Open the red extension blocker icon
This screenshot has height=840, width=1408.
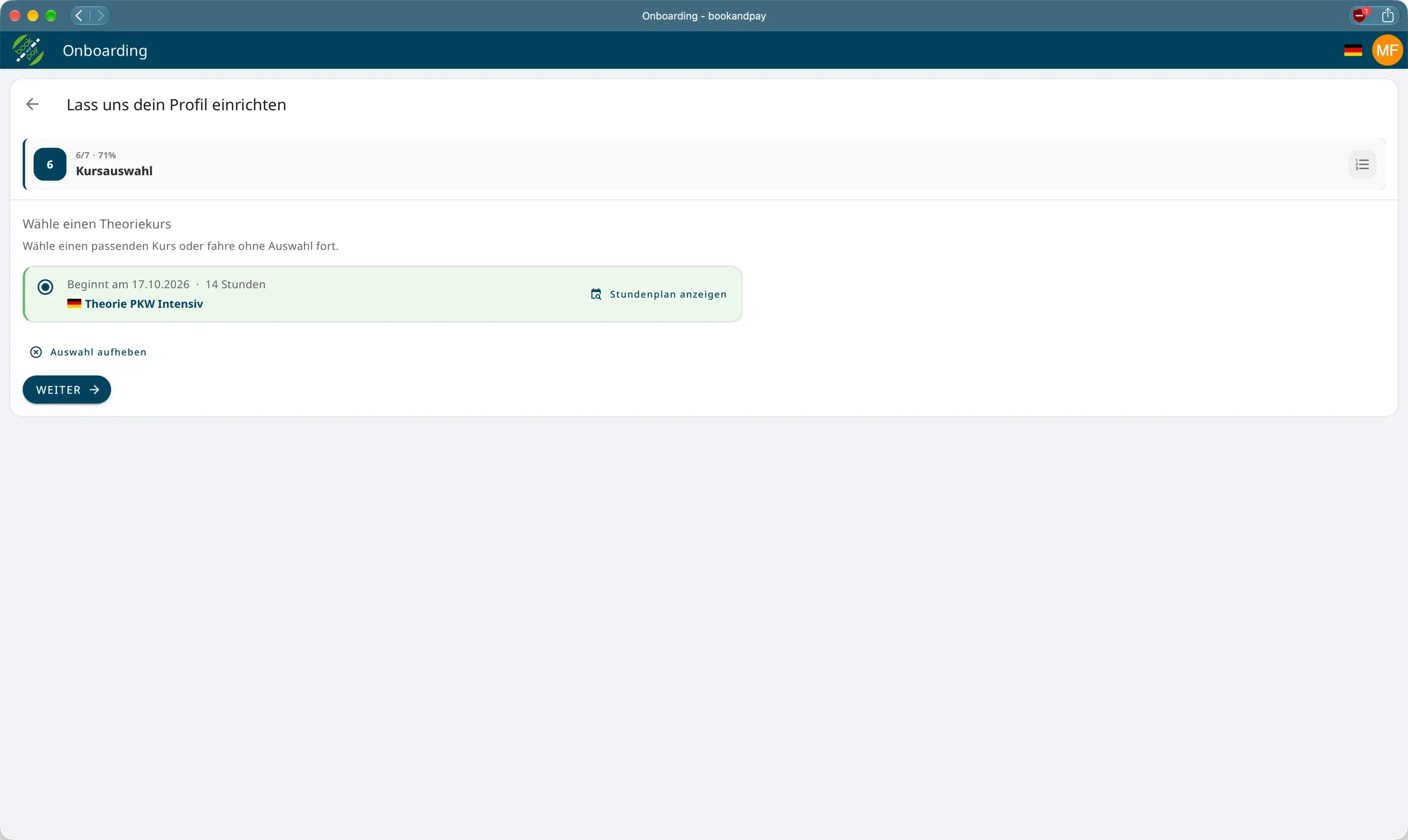[x=1360, y=16]
